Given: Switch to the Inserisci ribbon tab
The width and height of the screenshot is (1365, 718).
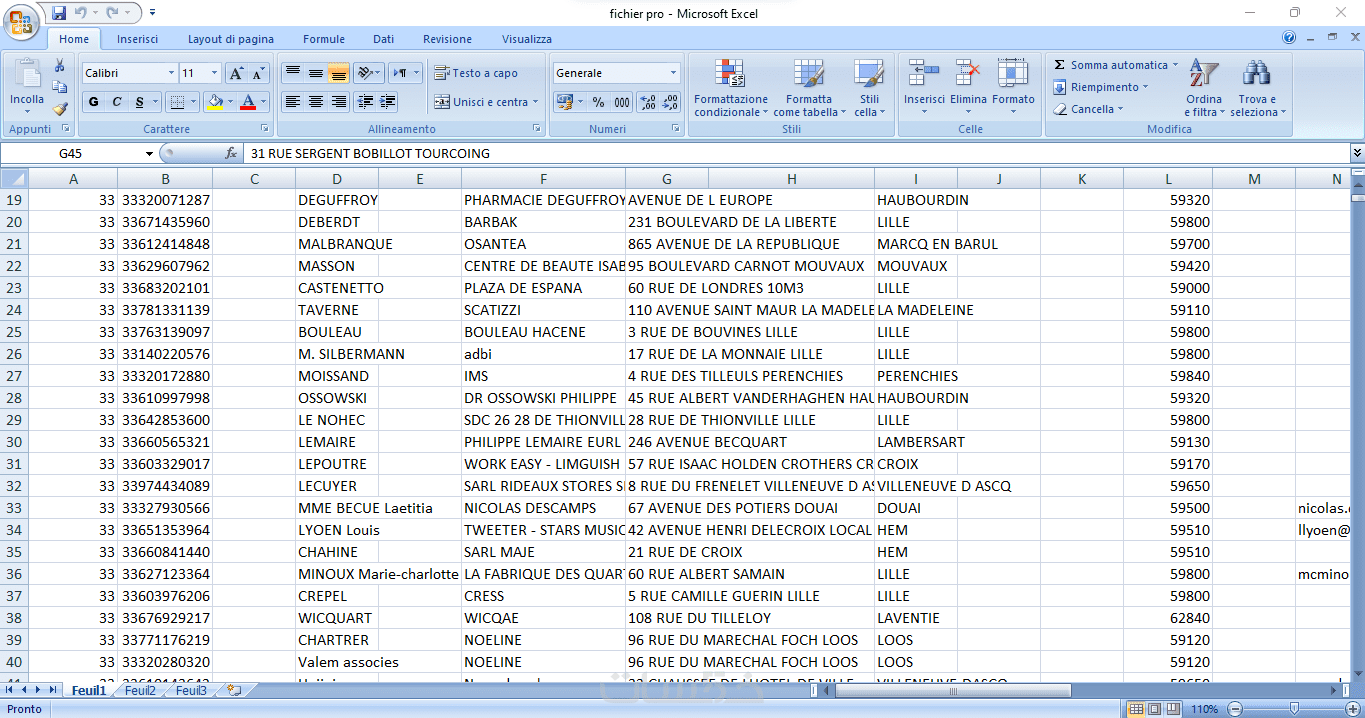Looking at the screenshot, I should tap(137, 39).
